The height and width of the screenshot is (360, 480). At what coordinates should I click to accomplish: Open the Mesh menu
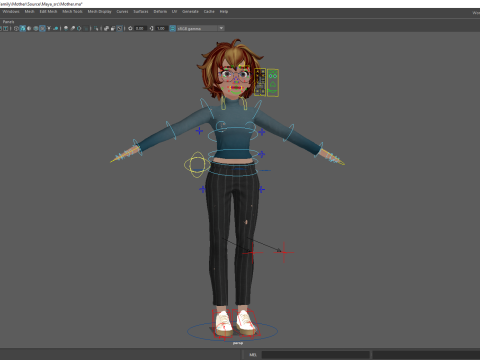click(x=29, y=12)
